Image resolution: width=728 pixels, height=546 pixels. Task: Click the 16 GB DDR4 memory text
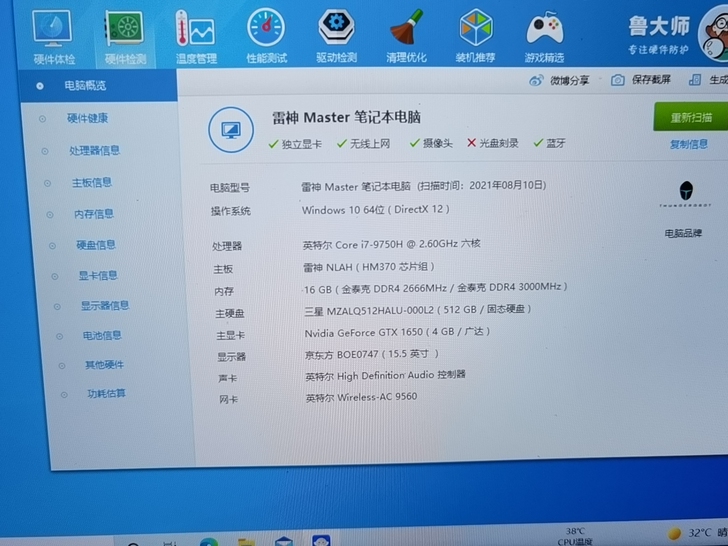click(x=436, y=288)
